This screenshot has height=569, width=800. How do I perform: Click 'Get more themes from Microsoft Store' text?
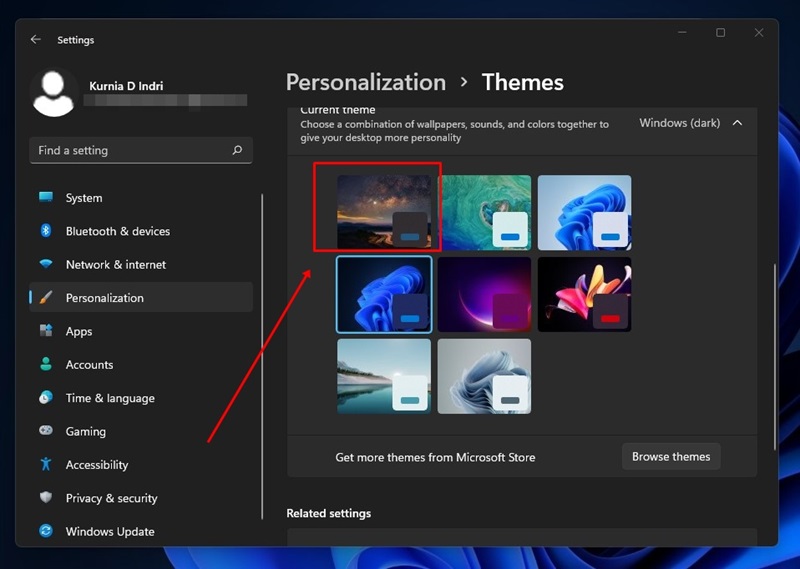[435, 457]
